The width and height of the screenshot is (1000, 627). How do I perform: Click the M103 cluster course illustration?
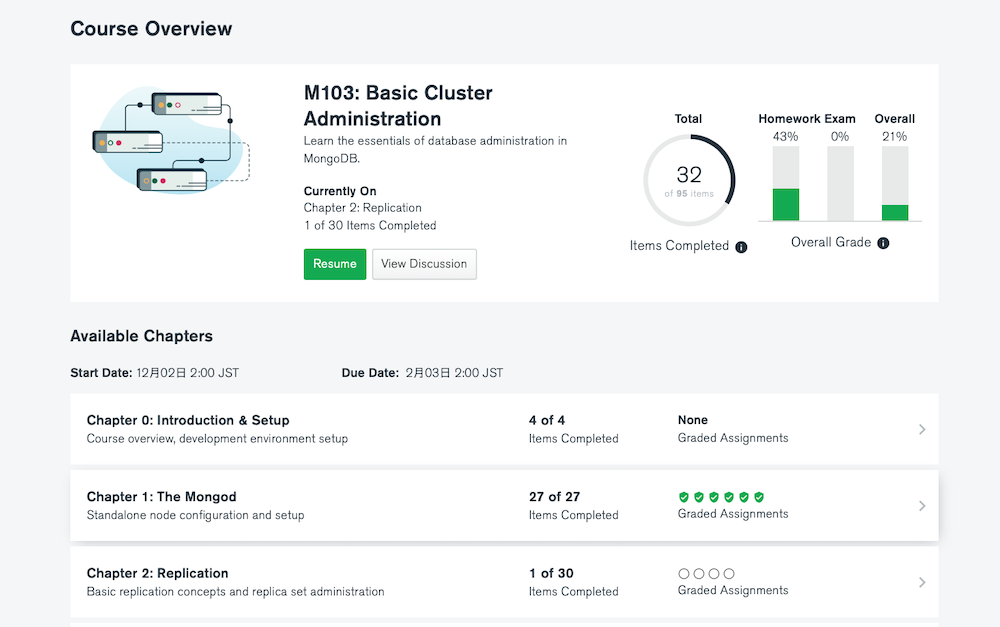[172, 140]
